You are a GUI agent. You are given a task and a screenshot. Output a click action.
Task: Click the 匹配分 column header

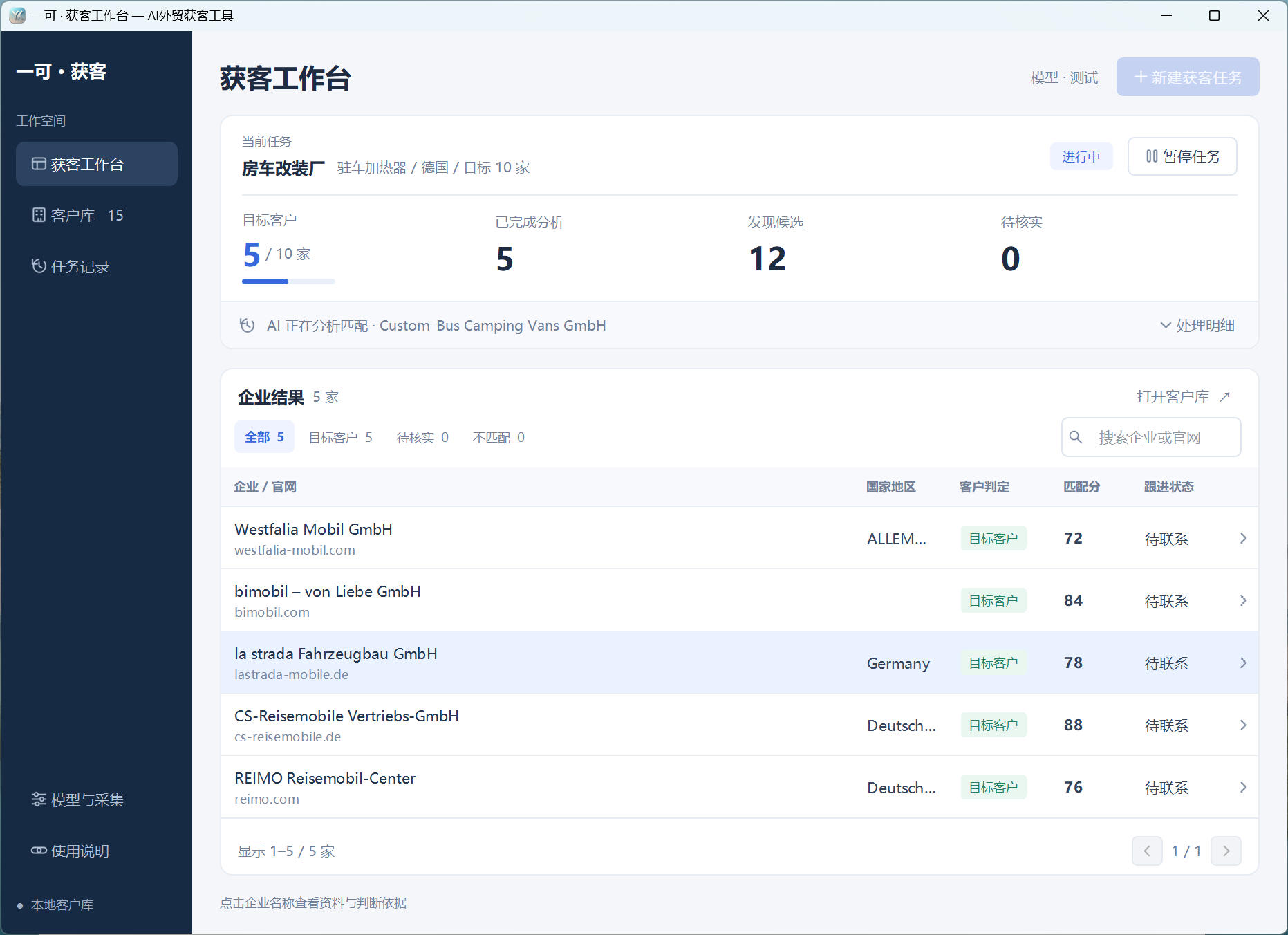[1081, 487]
